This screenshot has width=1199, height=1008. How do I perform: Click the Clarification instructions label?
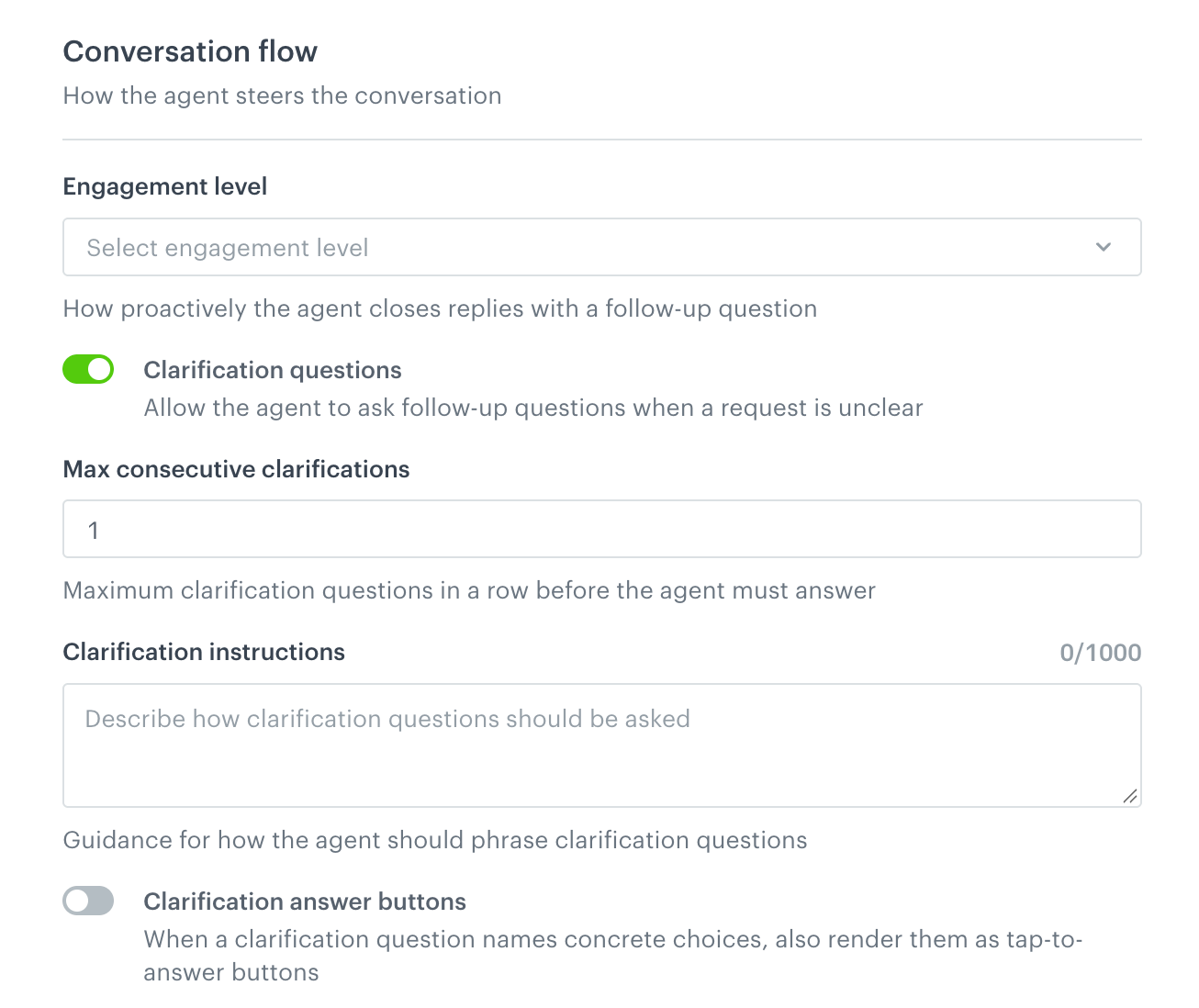[x=204, y=652]
